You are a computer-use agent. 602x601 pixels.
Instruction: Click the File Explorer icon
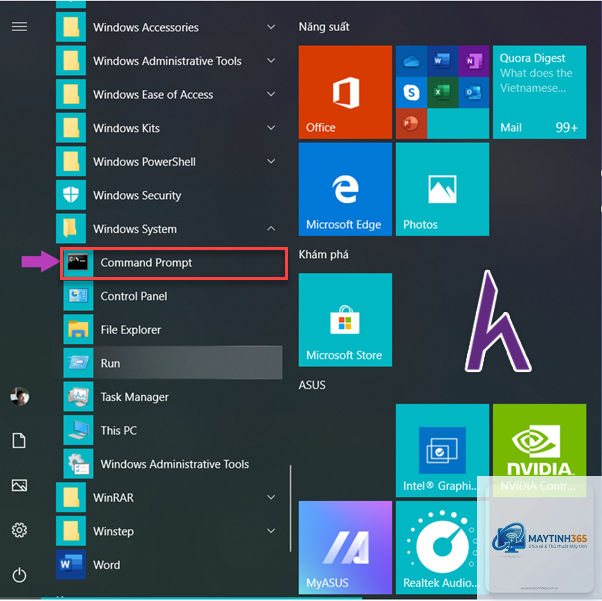tap(78, 329)
